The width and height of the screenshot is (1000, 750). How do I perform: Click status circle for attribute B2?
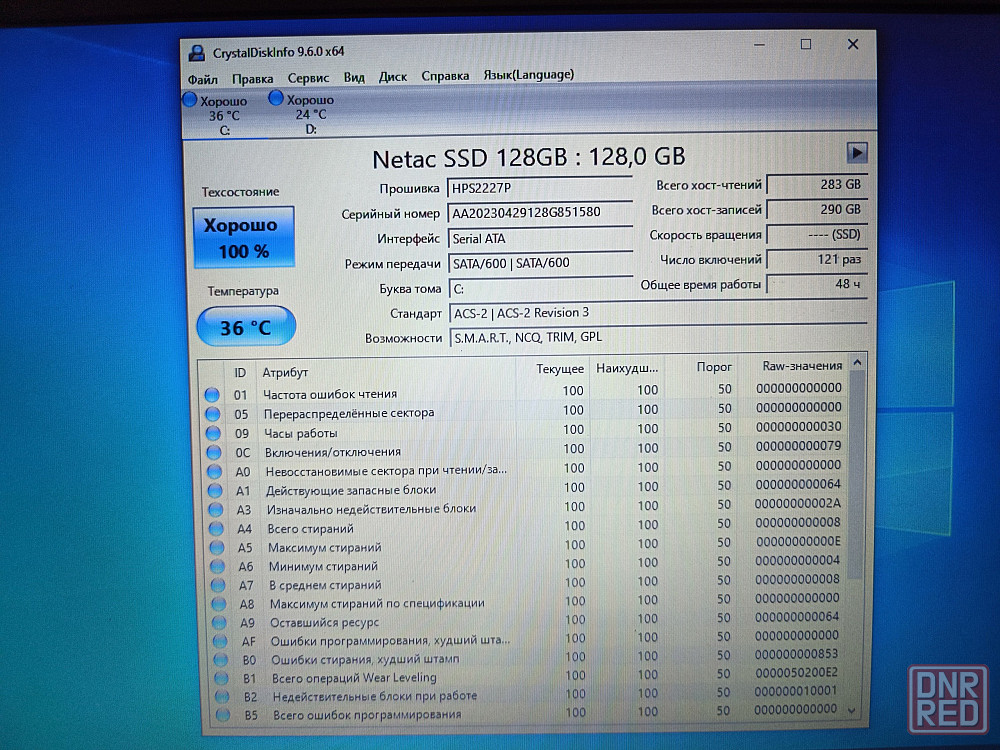(x=222, y=696)
